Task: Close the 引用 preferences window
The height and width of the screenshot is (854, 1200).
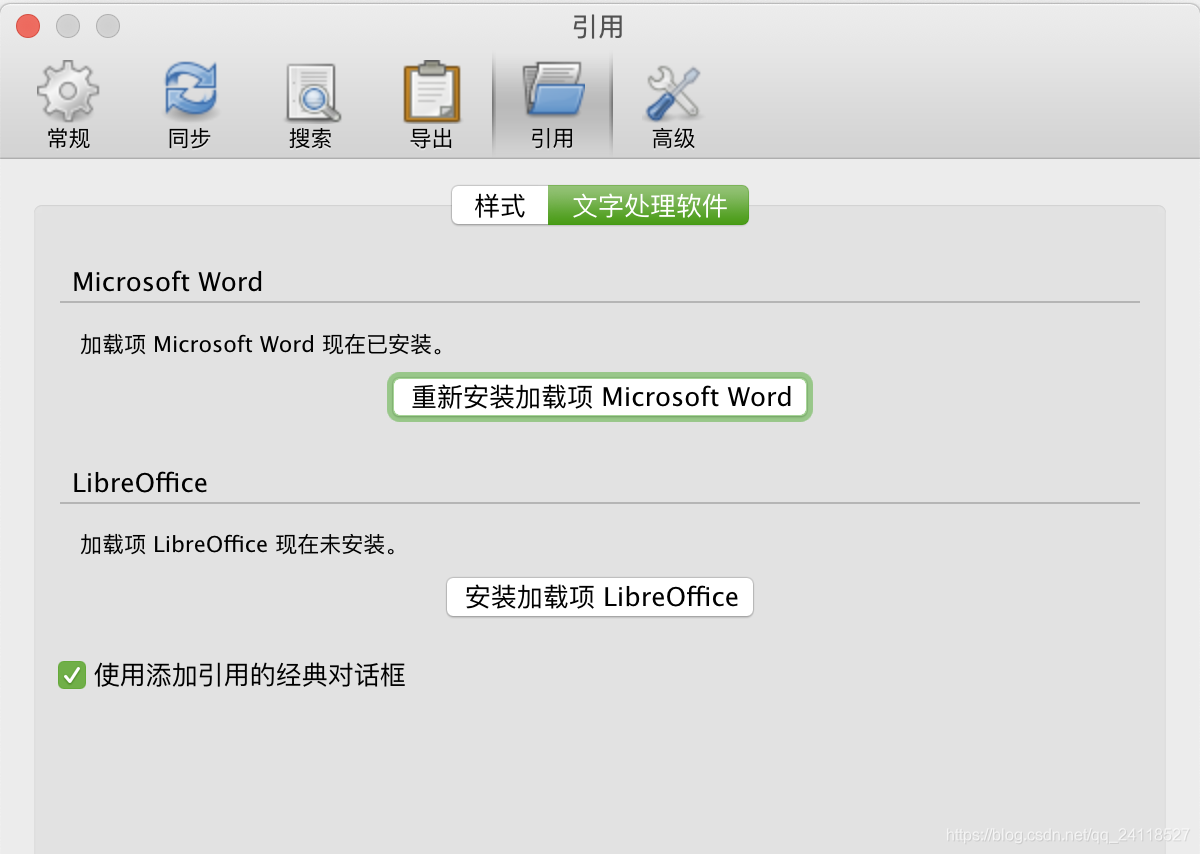Action: (x=28, y=26)
